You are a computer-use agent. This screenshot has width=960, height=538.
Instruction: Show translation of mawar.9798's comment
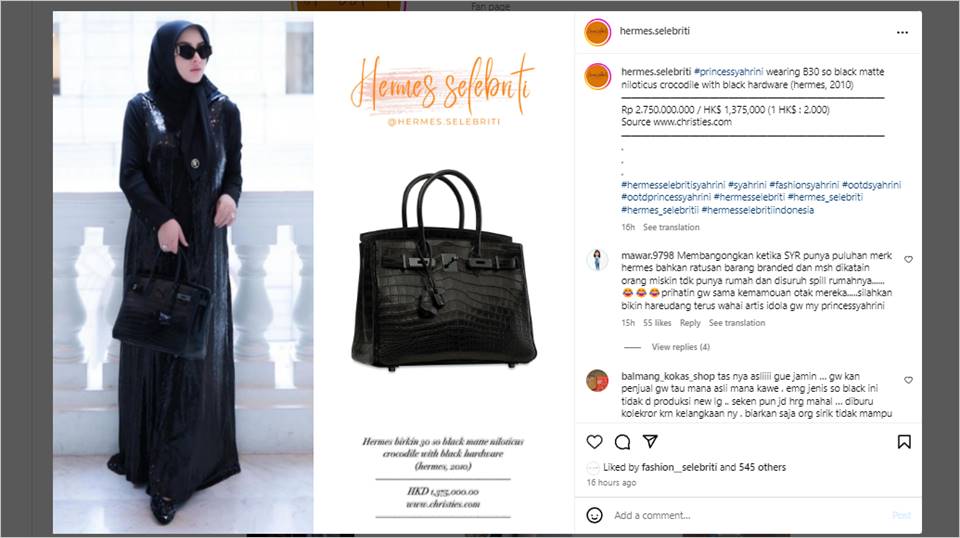737,323
